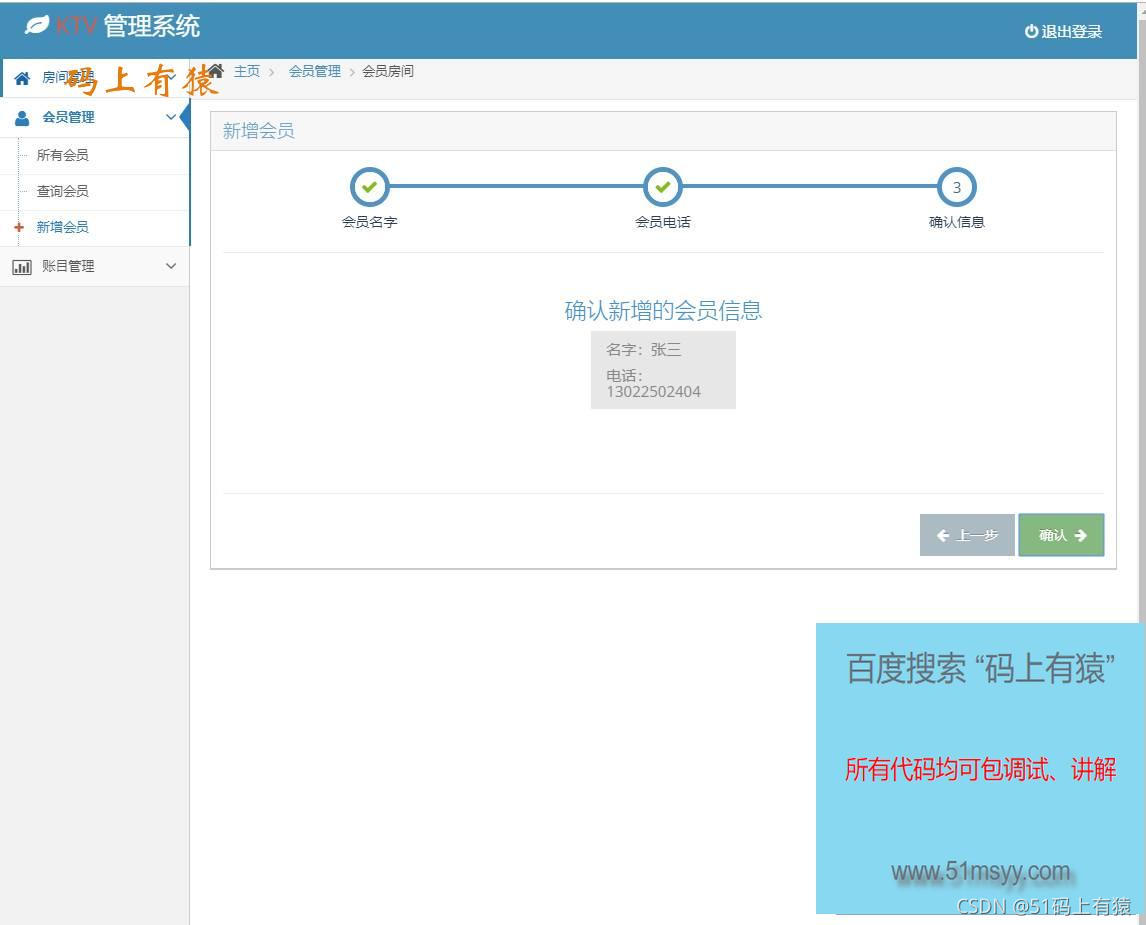Viewport: 1146px width, 925px height.
Task: Go to 会员管理 breadcrumb link
Action: click(x=315, y=71)
